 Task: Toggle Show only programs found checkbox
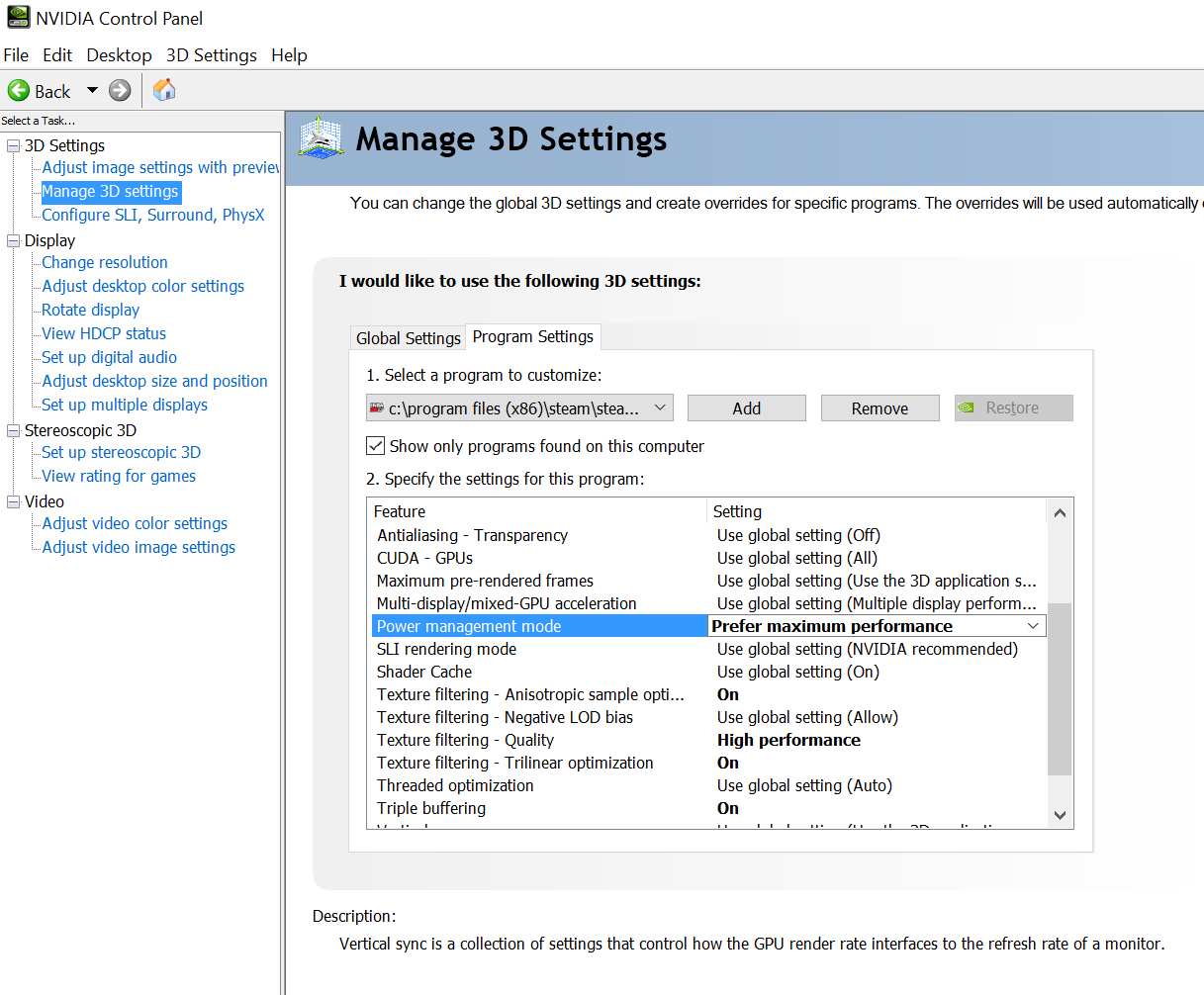[x=376, y=446]
